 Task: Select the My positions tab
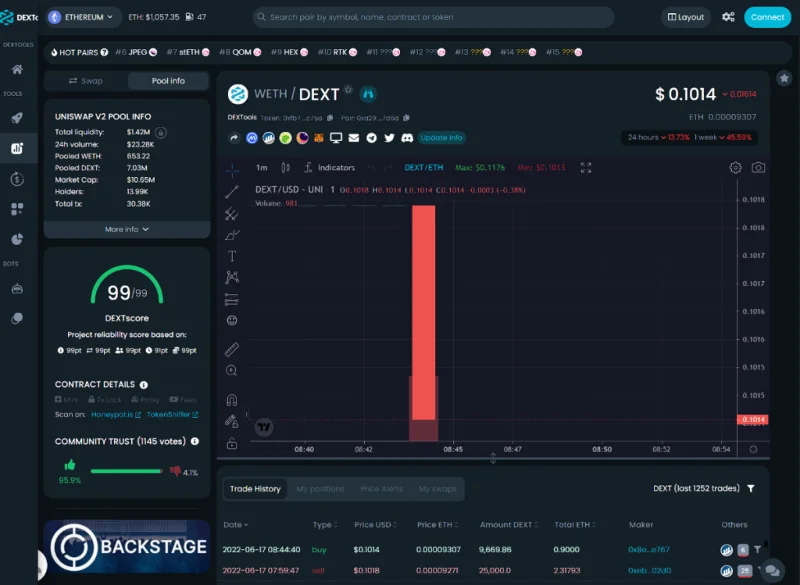tap(320, 489)
